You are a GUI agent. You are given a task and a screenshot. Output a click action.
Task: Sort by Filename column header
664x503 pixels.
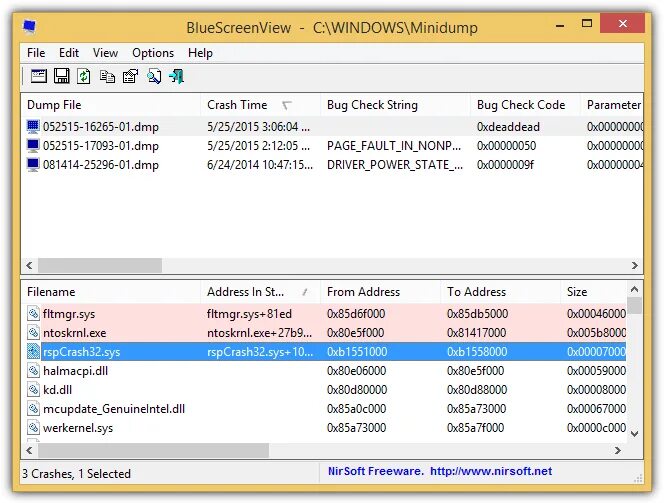111,292
